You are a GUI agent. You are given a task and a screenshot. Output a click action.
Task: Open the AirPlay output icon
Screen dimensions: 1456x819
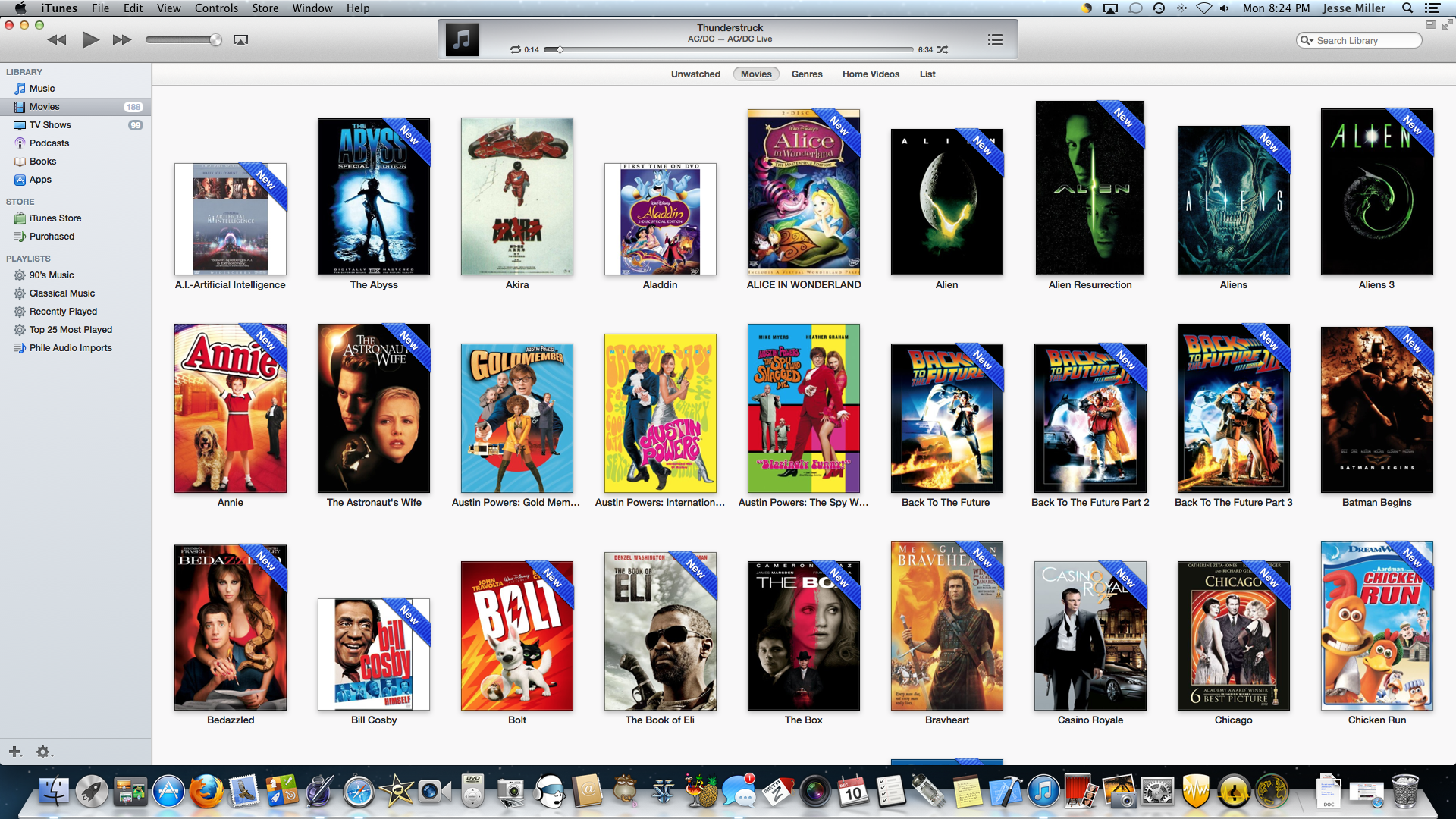pos(240,40)
